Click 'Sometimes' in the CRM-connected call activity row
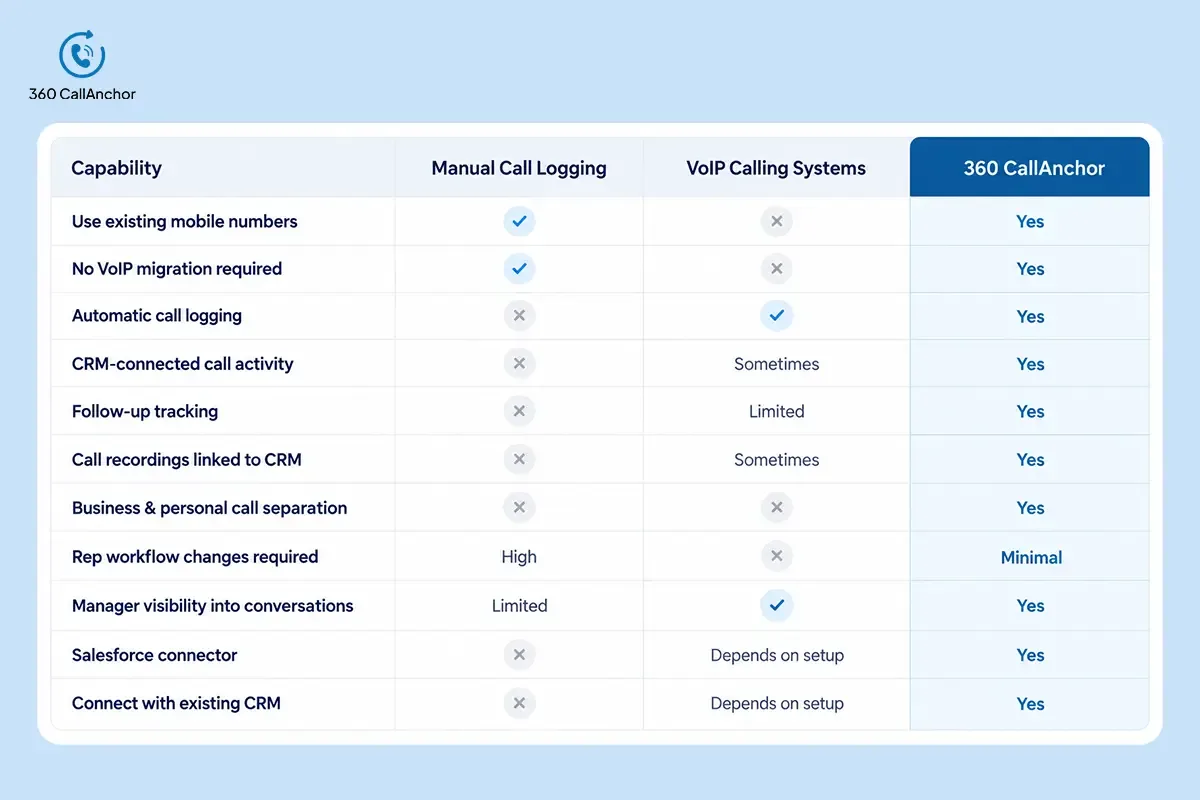The width and height of the screenshot is (1200, 800). [x=776, y=364]
